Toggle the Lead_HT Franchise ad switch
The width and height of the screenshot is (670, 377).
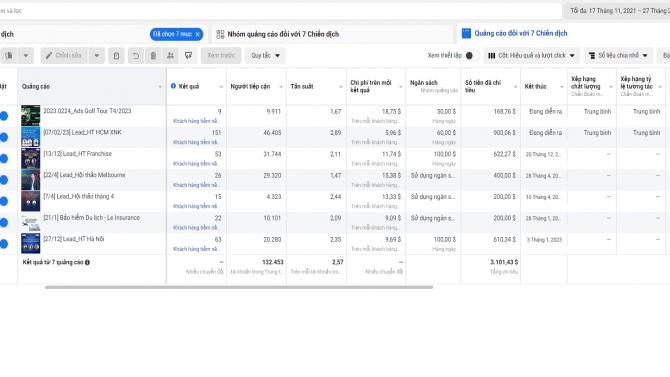point(4,159)
